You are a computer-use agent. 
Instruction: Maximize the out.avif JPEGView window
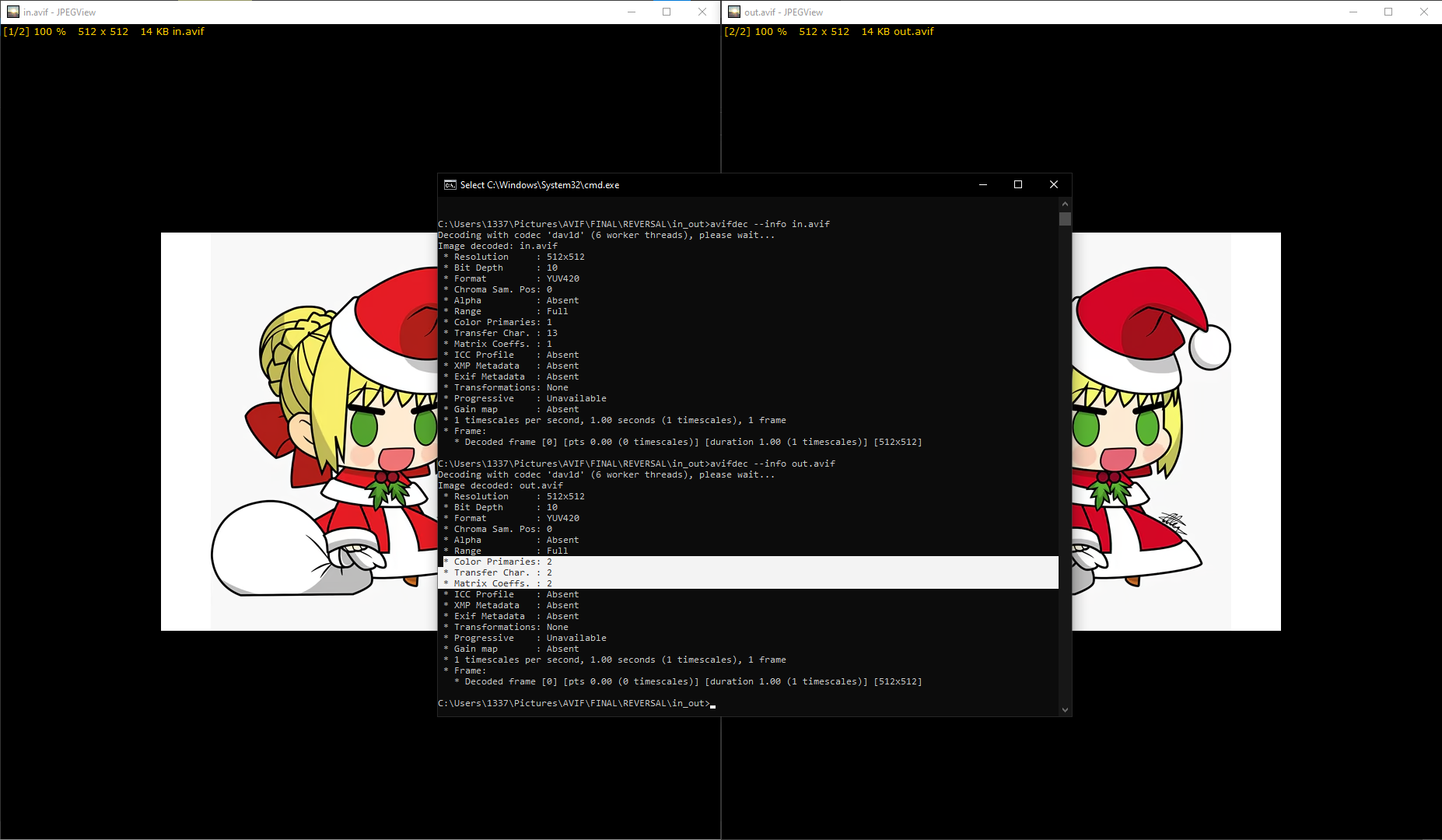coord(1388,12)
